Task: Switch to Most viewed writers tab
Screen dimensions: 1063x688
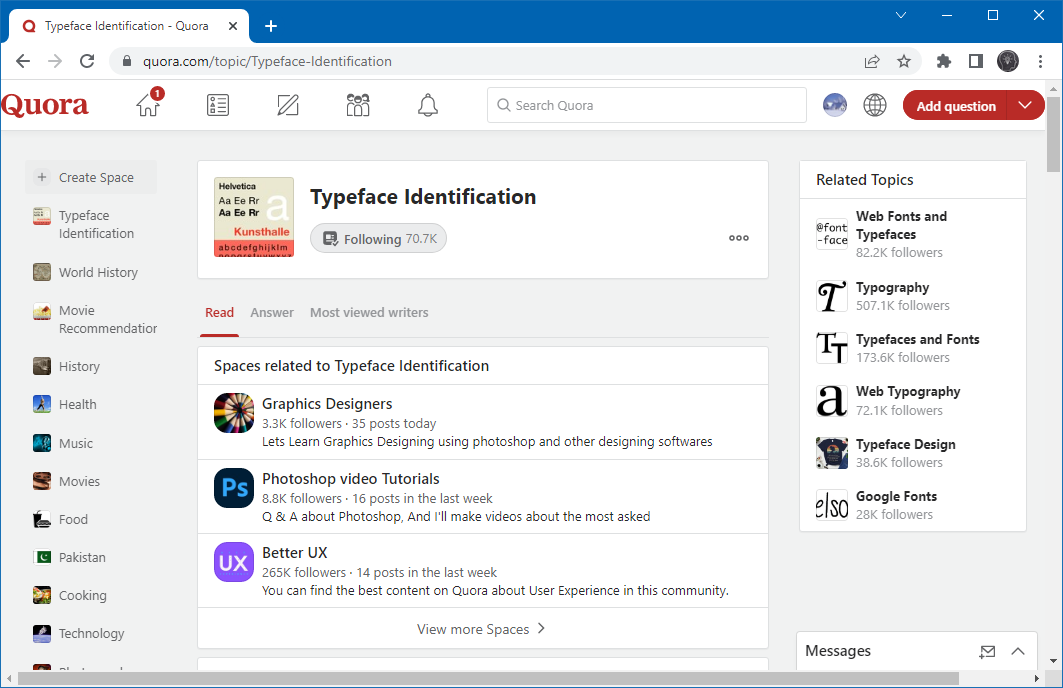Action: [x=369, y=313]
